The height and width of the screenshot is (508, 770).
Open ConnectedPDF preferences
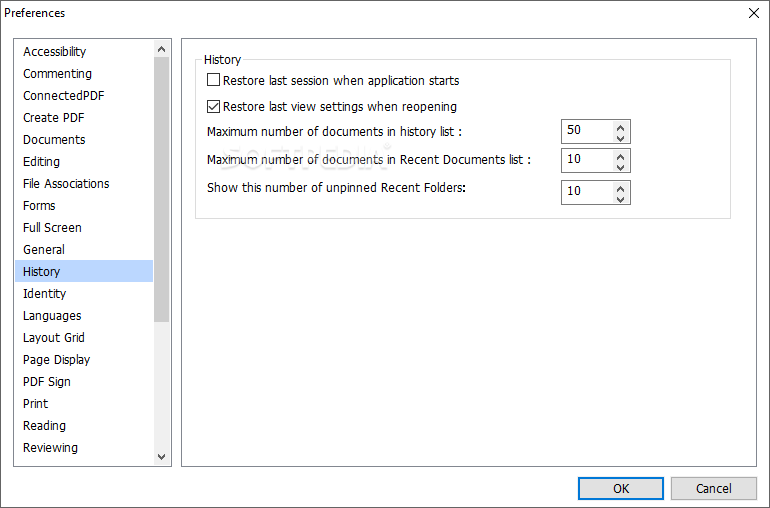pyautogui.click(x=84, y=95)
